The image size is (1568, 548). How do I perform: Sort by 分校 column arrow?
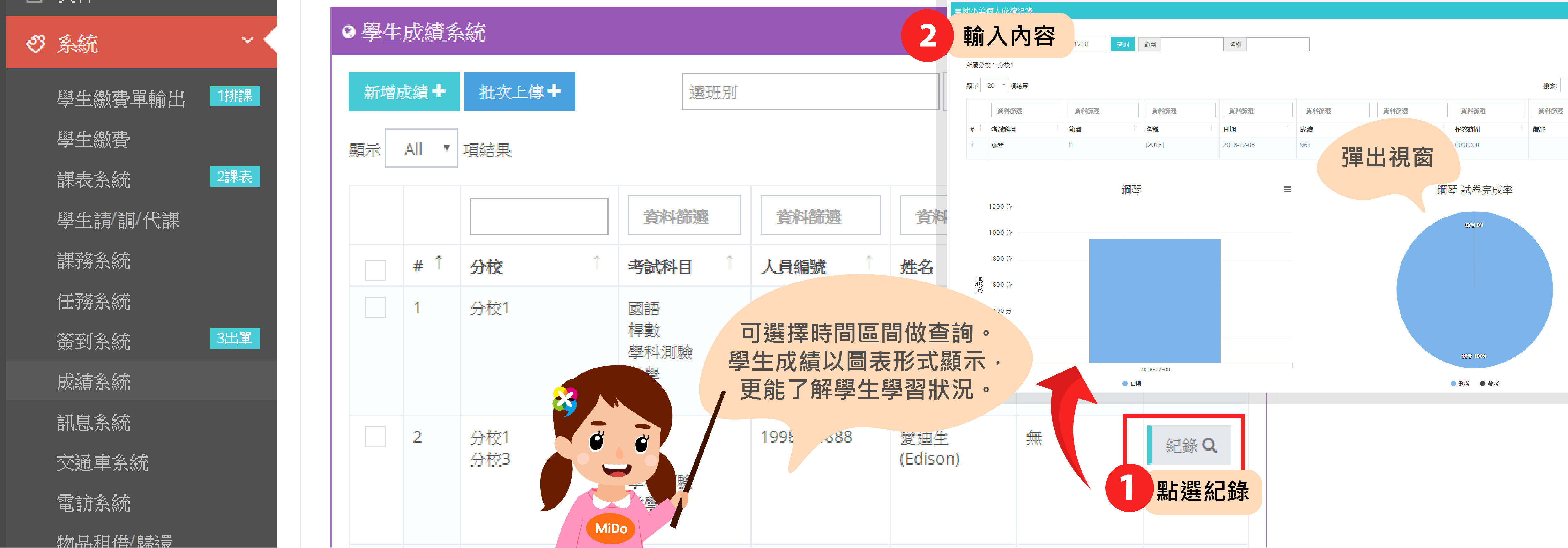[597, 262]
